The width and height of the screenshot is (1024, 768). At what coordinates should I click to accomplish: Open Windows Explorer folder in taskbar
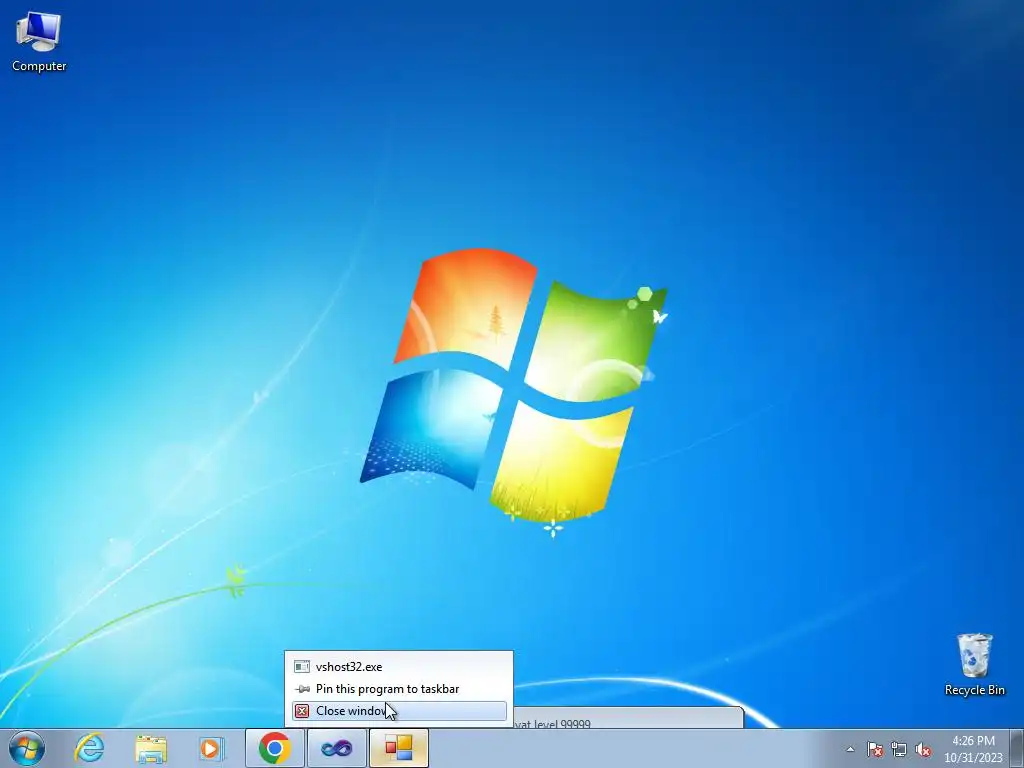coord(151,748)
